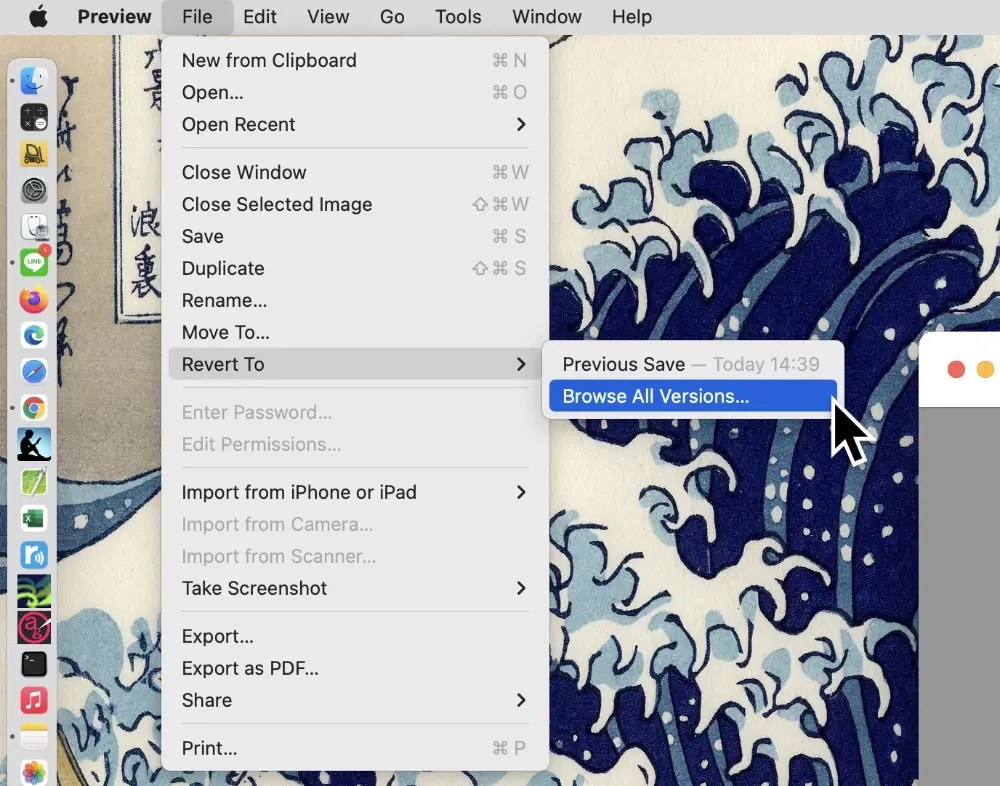Select the Open… menu item
Image resolution: width=1000 pixels, height=786 pixels.
coord(355,93)
